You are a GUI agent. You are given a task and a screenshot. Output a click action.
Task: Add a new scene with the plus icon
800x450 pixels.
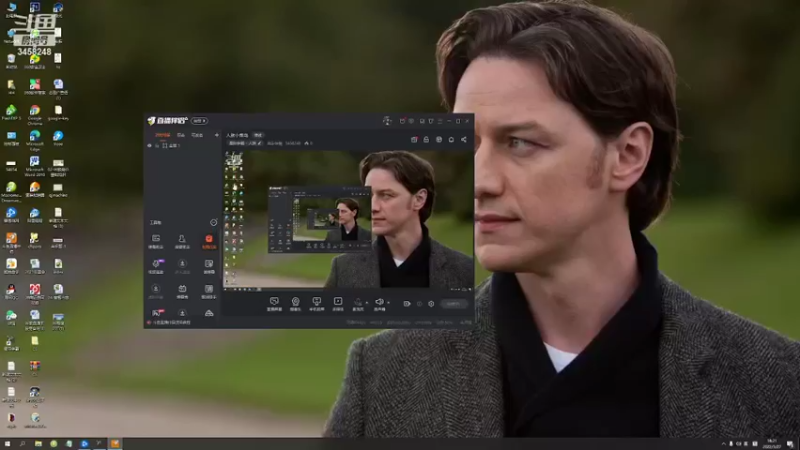(217, 135)
